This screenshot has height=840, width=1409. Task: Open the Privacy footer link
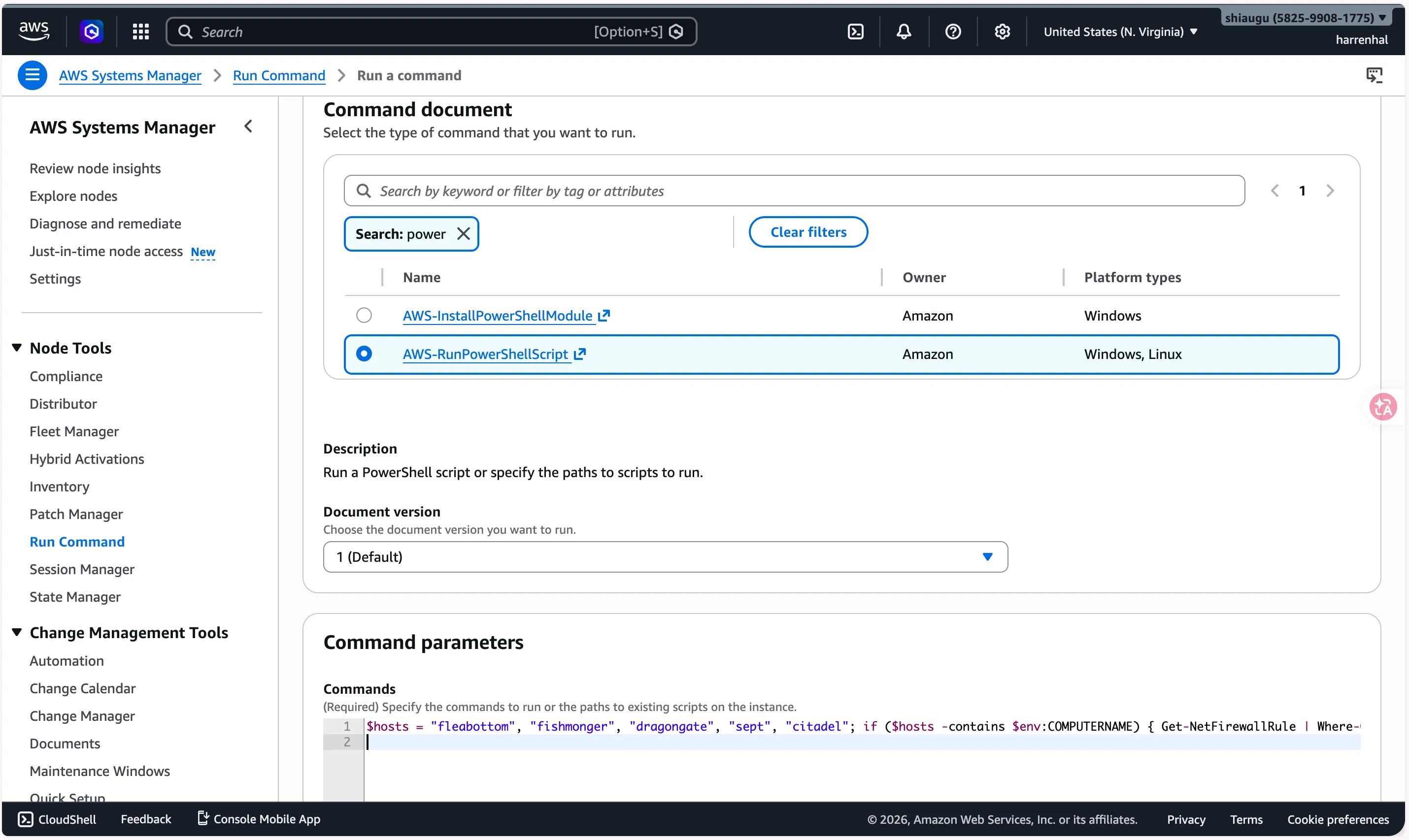(1186, 820)
